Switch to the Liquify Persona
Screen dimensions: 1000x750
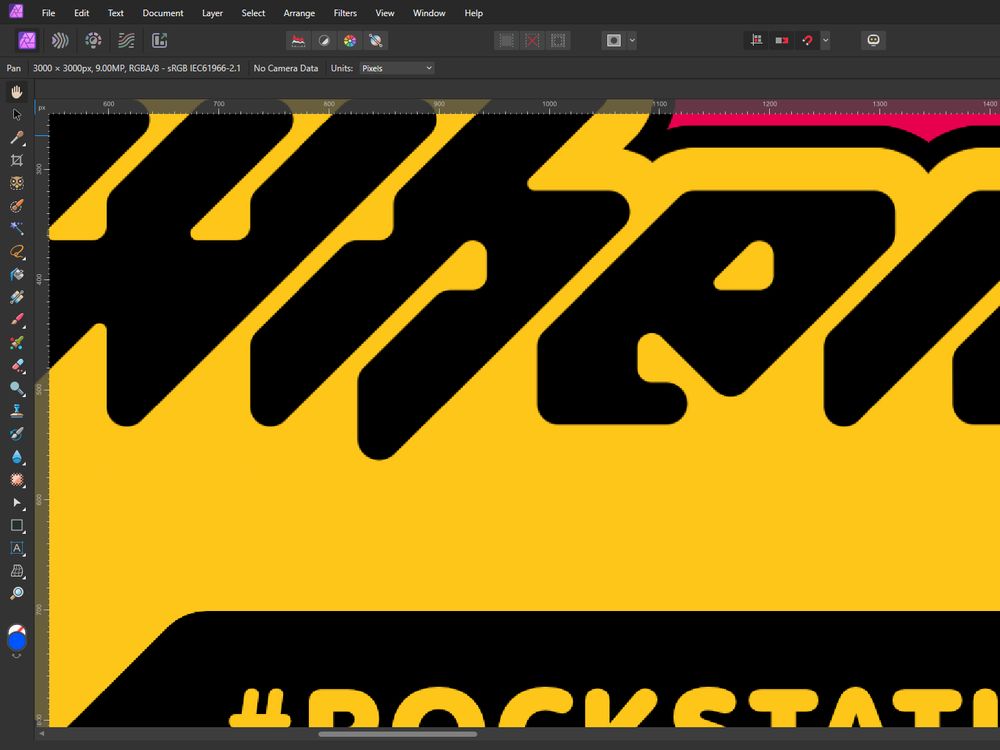point(60,41)
